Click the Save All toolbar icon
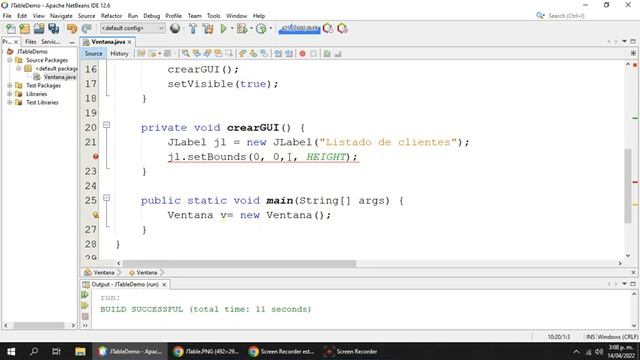Screen dimensions: 640x360 [x=53, y=29]
